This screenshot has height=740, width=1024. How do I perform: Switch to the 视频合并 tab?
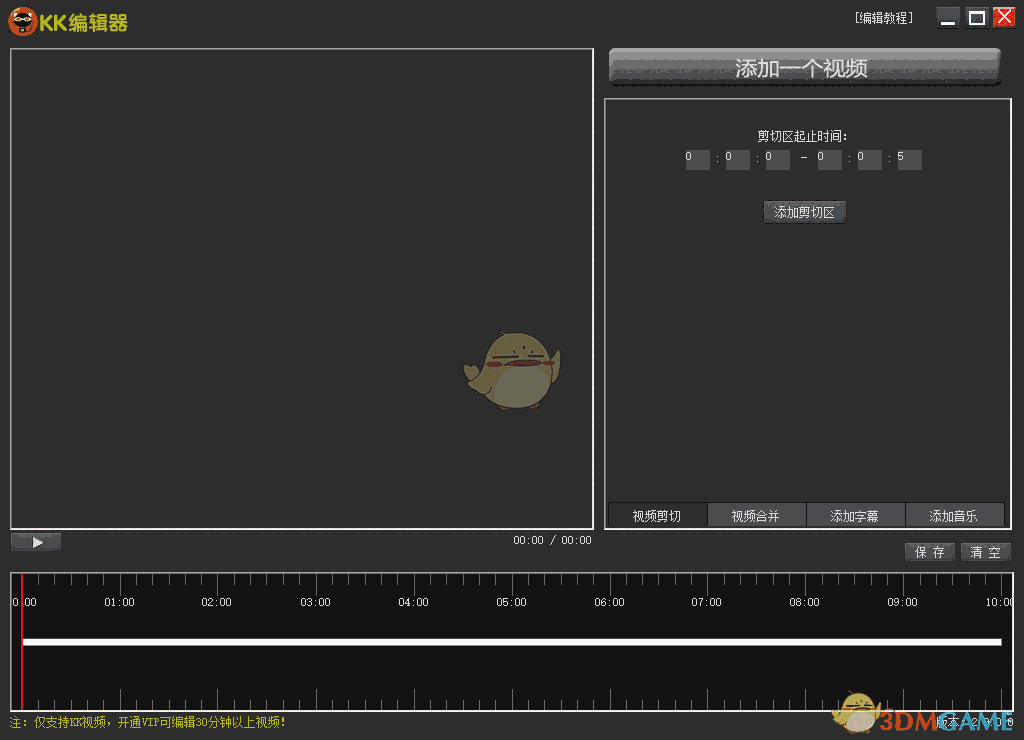coord(756,516)
